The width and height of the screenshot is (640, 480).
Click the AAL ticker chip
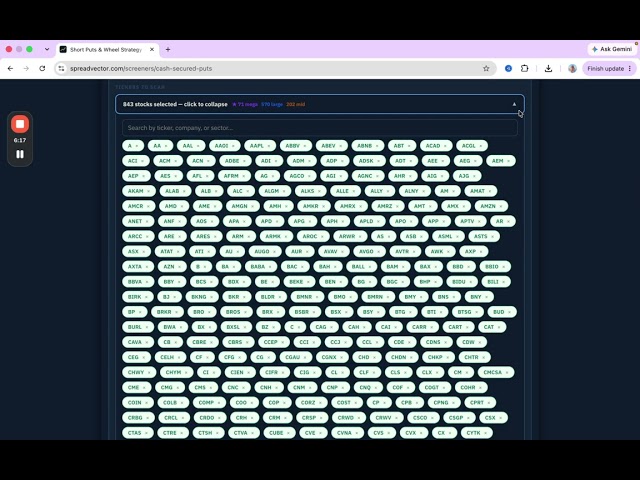coord(191,146)
